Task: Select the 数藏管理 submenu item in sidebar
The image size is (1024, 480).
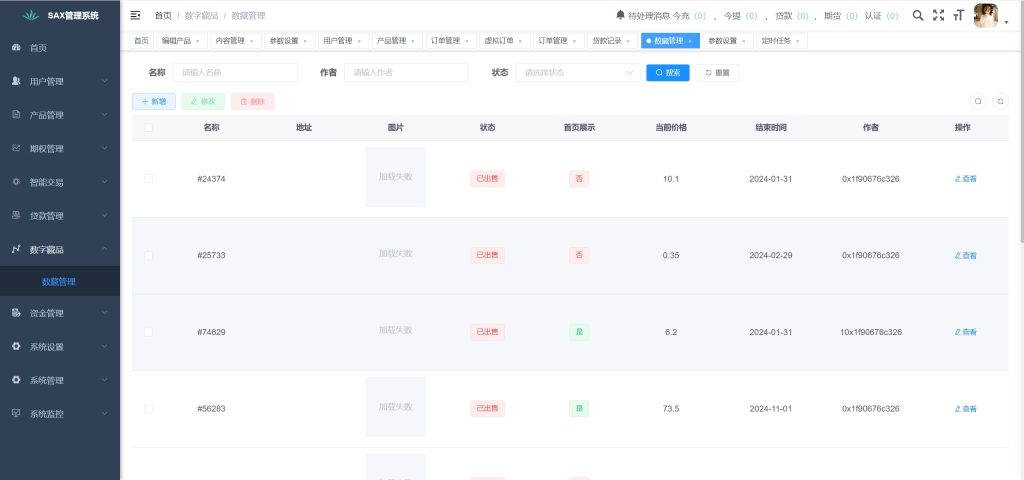Action: (x=60, y=281)
